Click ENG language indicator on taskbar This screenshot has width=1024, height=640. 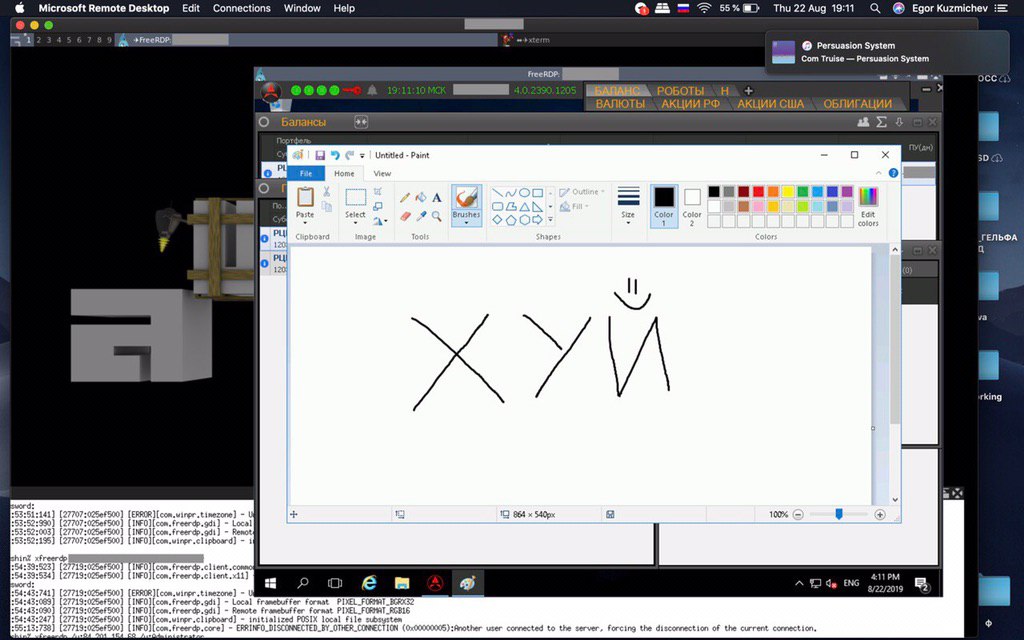[x=852, y=583]
